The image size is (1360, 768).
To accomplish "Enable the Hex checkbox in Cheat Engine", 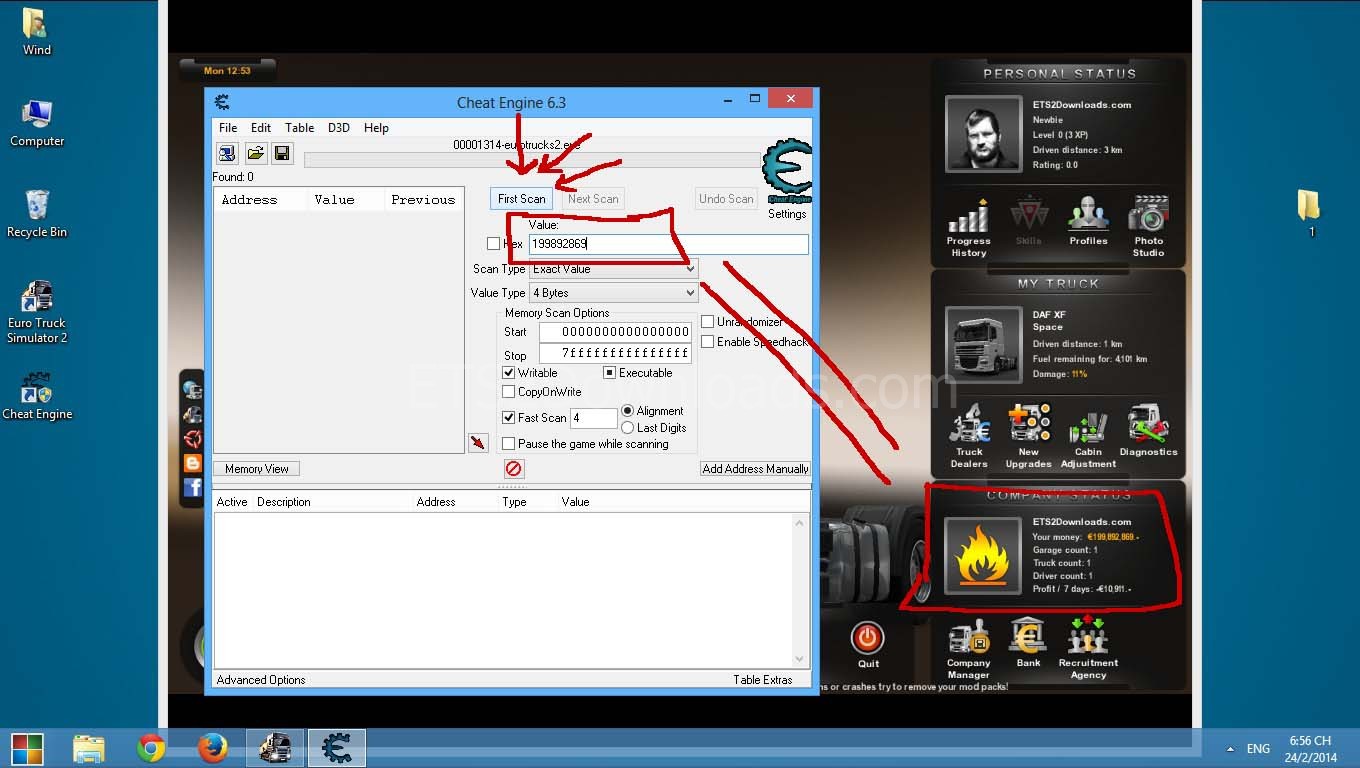I will (492, 243).
